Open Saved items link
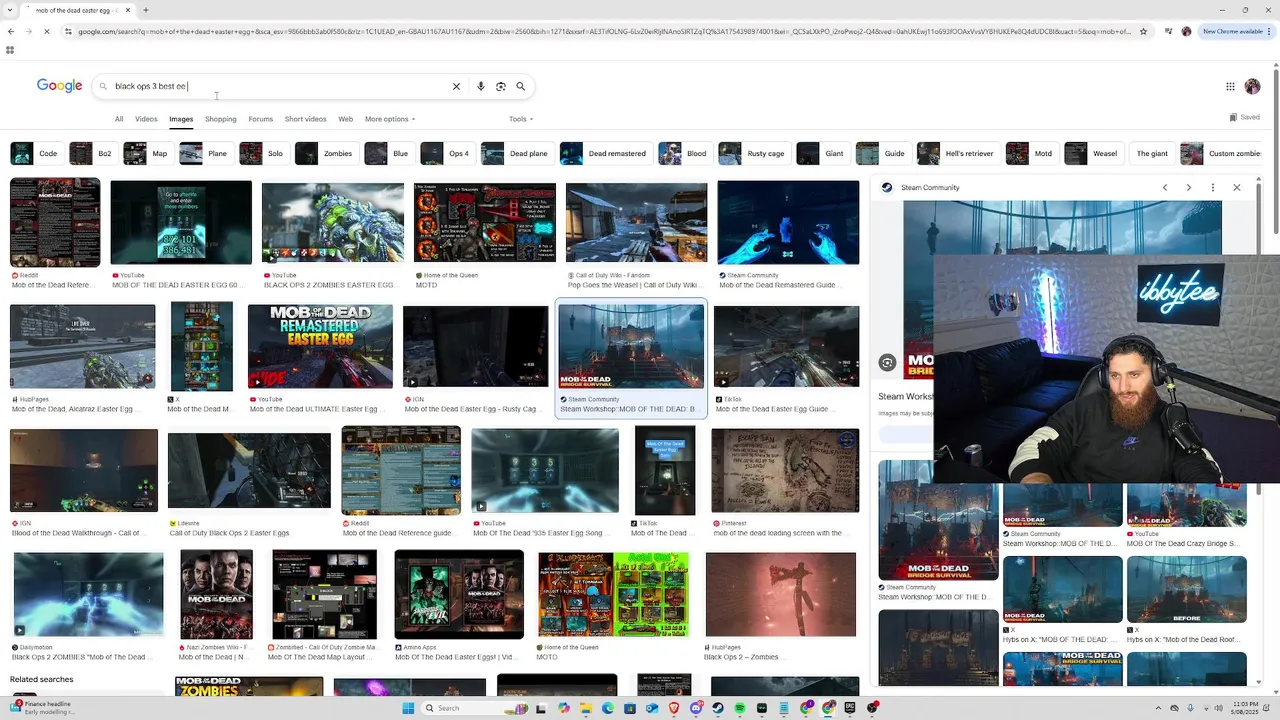The height and width of the screenshot is (720, 1280). [x=1245, y=117]
